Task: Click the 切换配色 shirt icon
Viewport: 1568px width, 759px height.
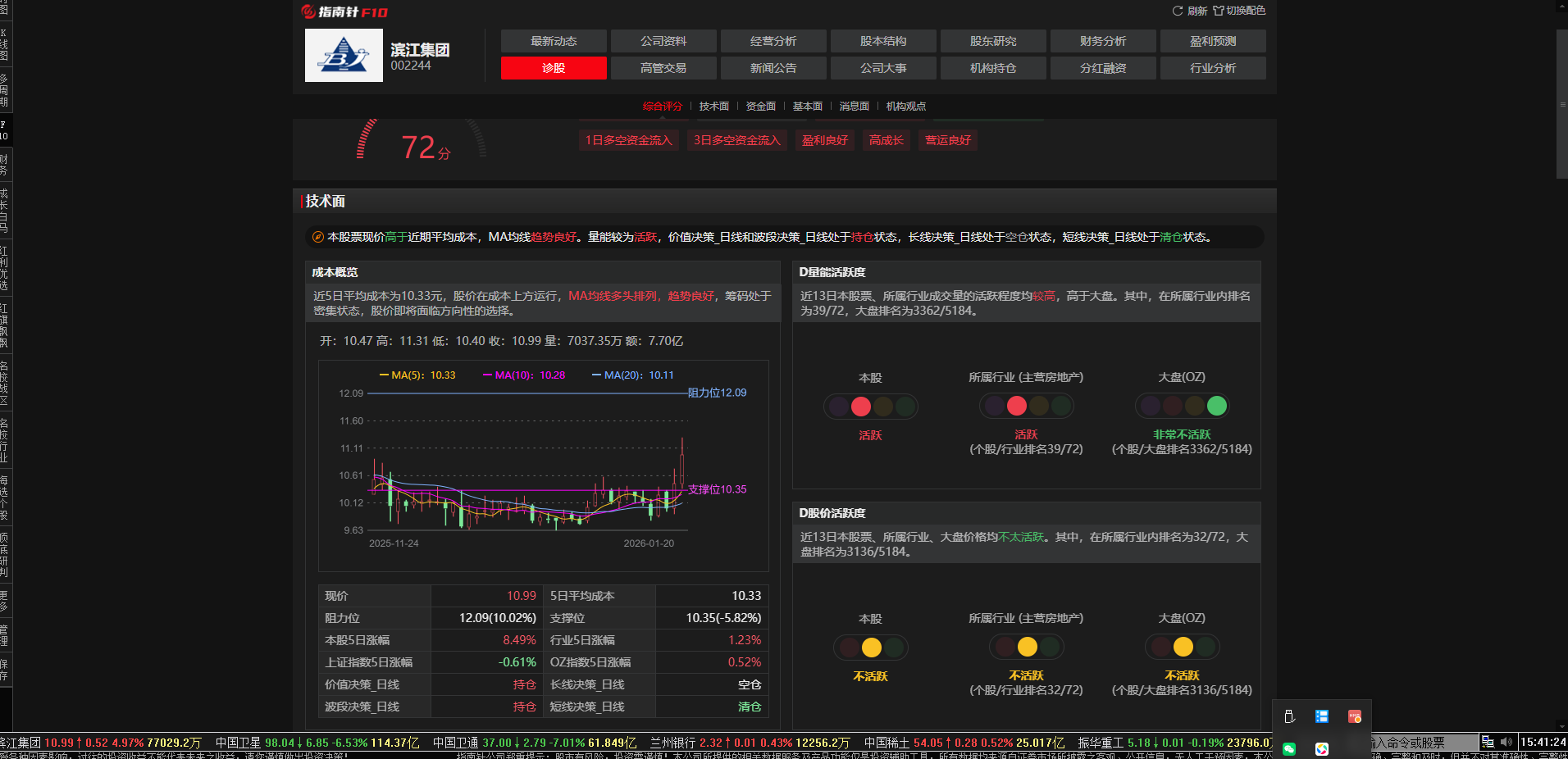Action: (x=1219, y=11)
